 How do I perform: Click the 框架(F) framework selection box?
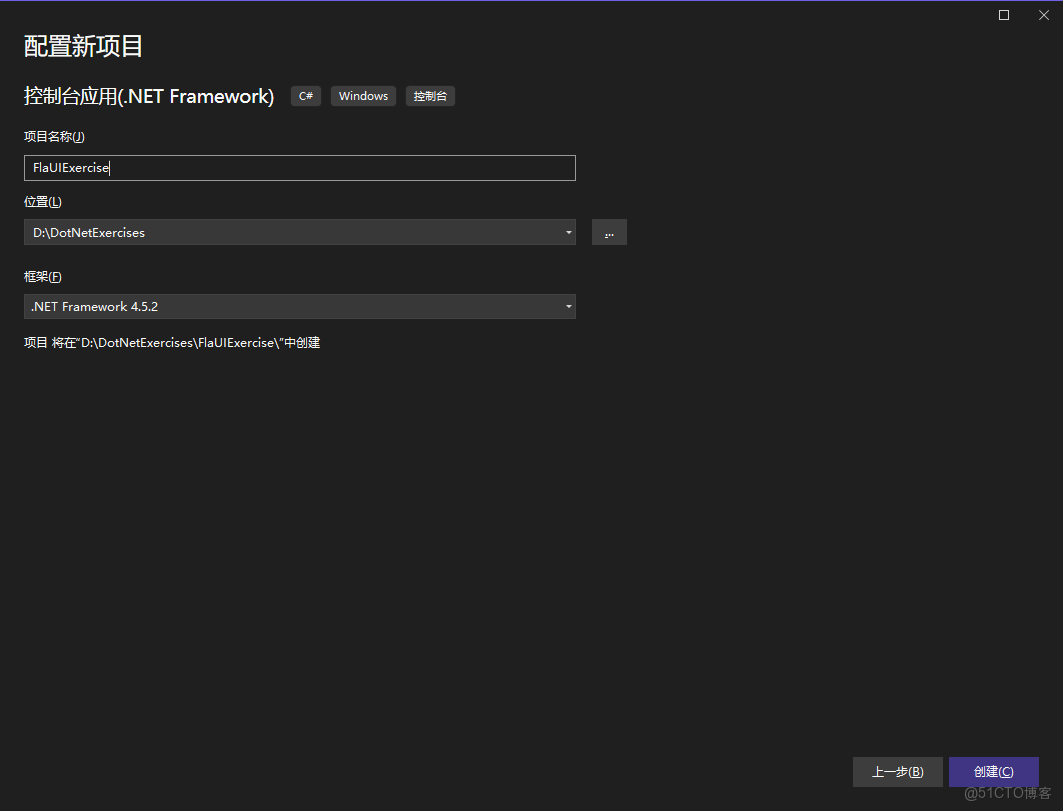pyautogui.click(x=300, y=307)
